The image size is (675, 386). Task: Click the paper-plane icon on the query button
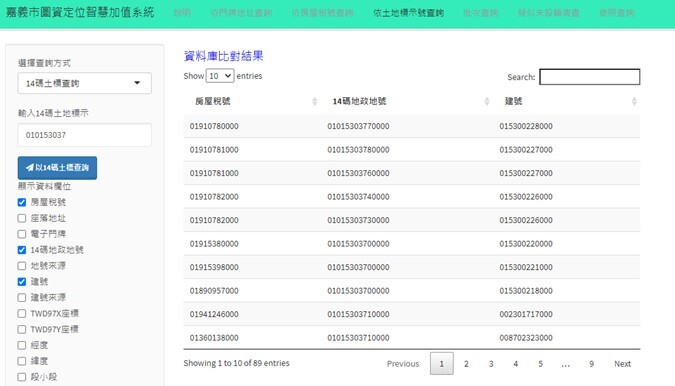30,167
